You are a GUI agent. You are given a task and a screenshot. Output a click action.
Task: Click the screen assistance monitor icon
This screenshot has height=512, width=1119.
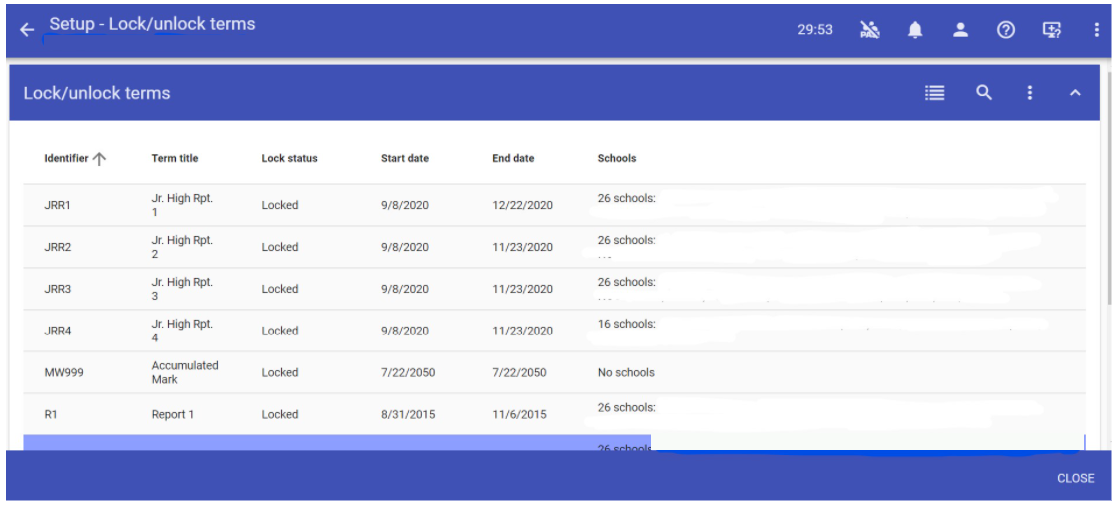tap(1051, 30)
